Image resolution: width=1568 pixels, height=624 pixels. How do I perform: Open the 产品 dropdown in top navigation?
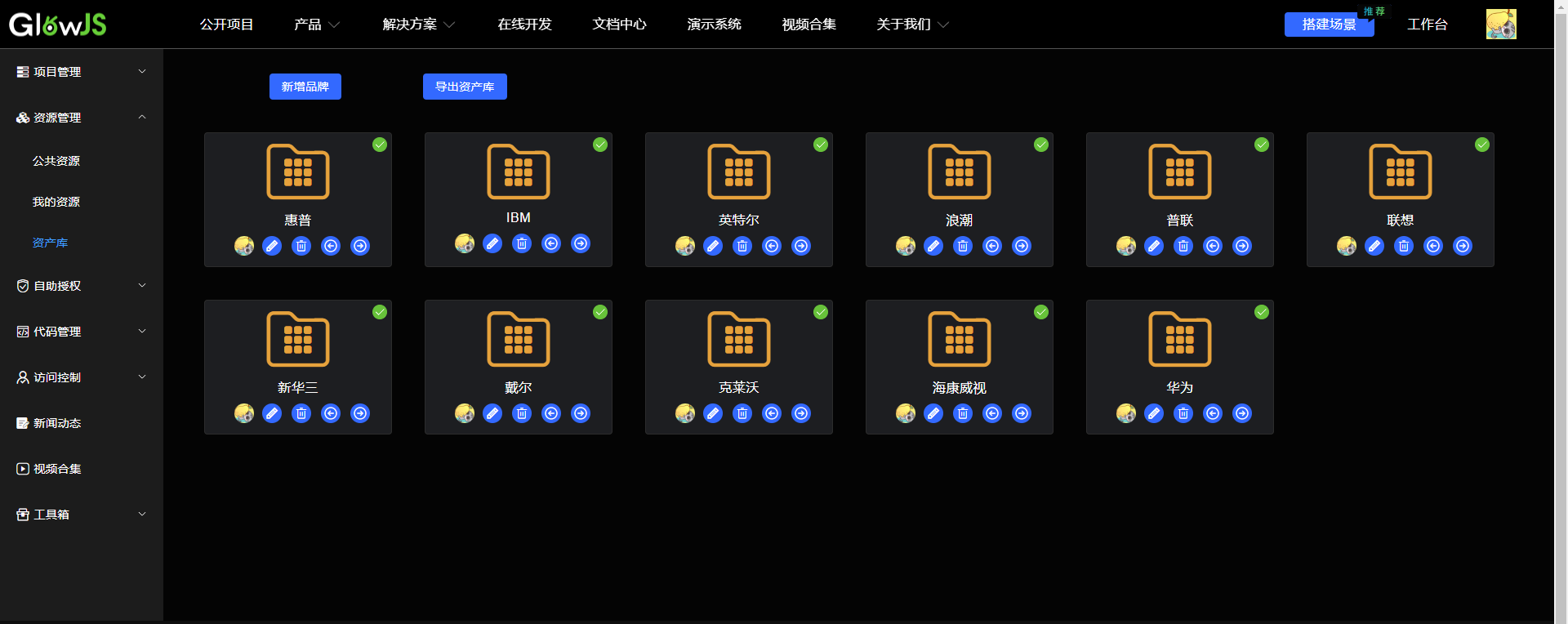click(317, 25)
